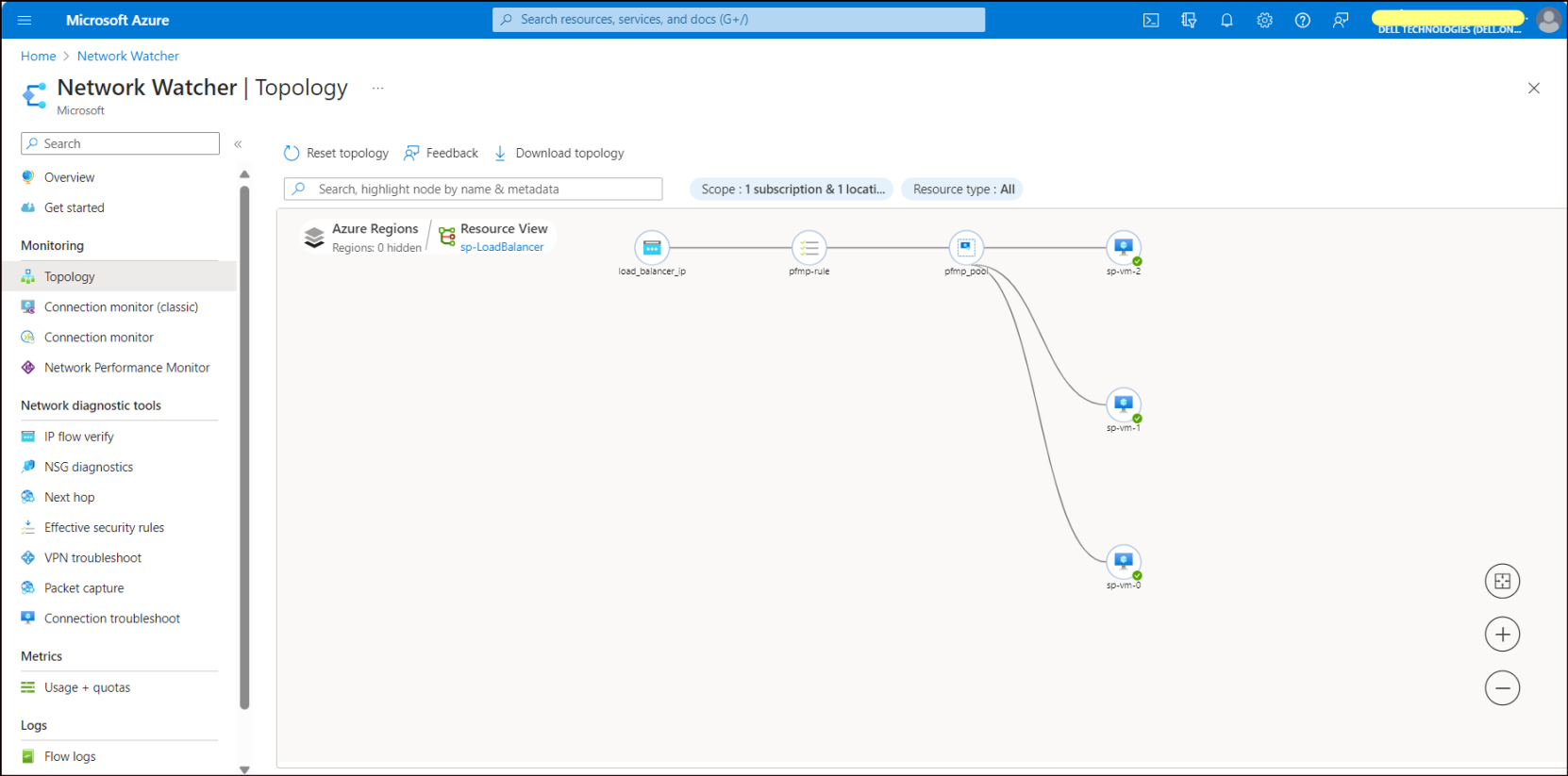Screen dimensions: 1568x776
Task: Zoom out on the topology canvas
Action: pyautogui.click(x=1502, y=688)
